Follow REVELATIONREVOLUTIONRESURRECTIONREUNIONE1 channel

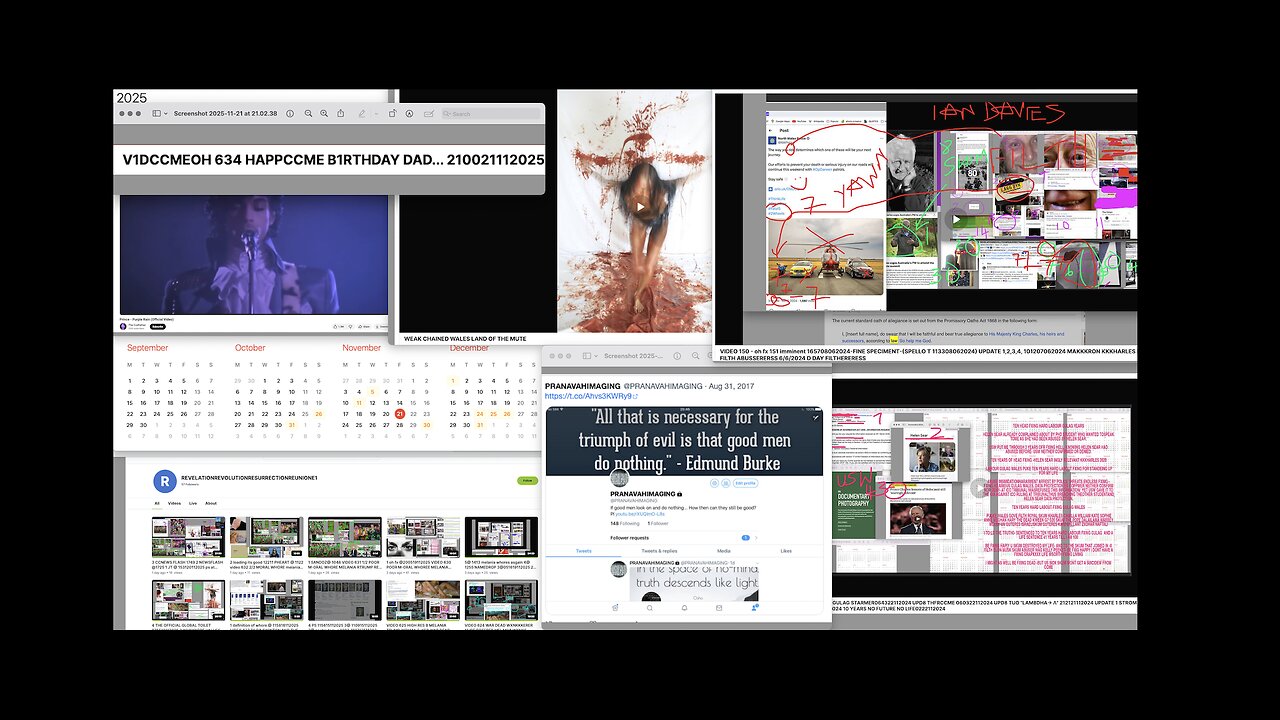527,481
